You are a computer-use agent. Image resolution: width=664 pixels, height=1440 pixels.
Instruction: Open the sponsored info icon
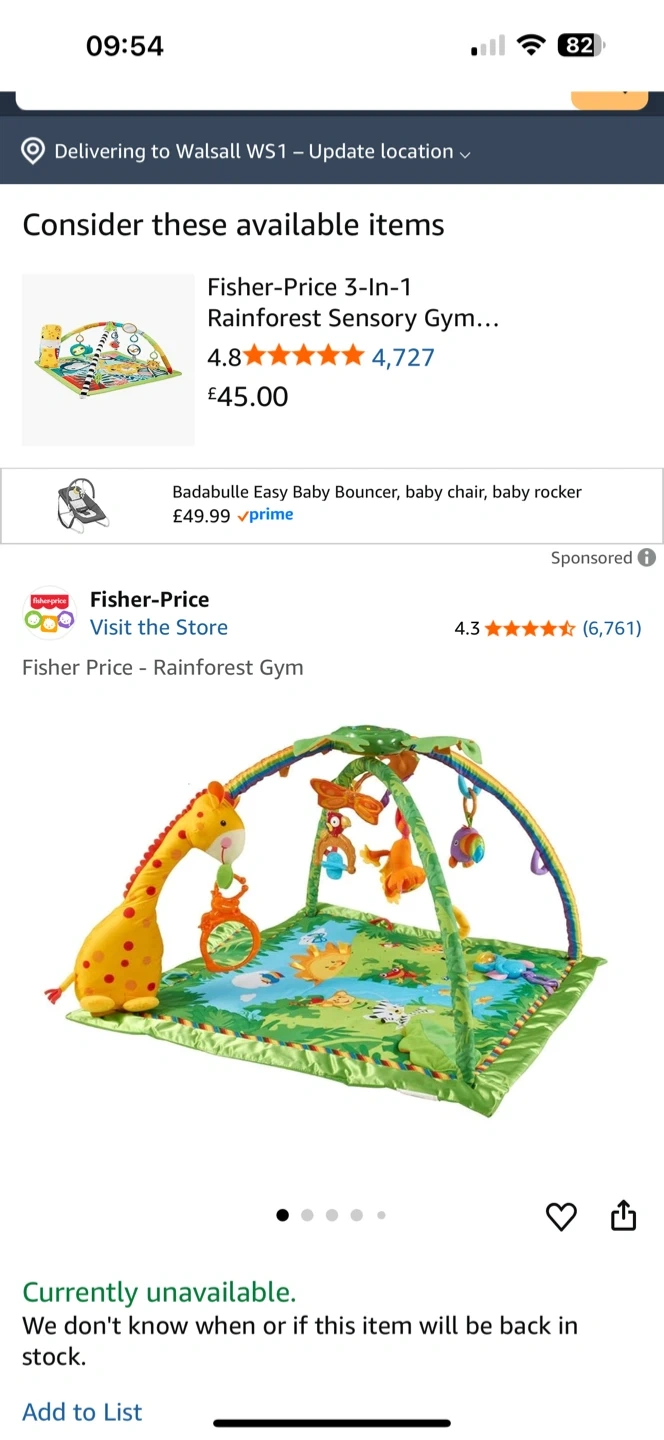(647, 558)
